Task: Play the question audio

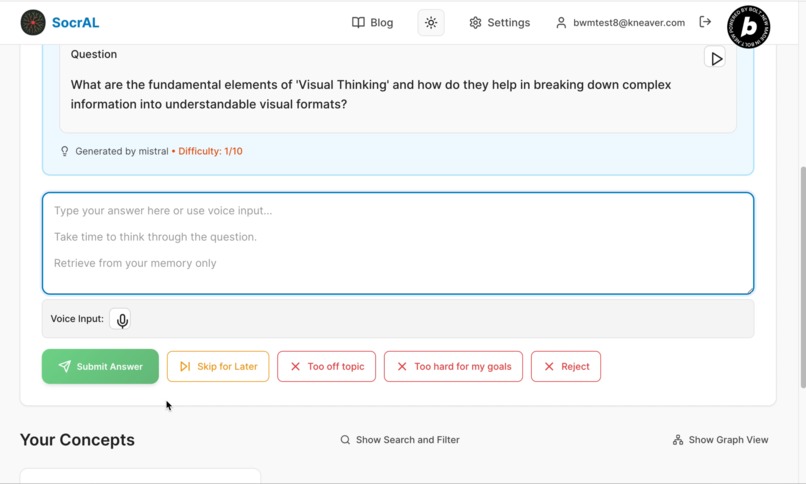Action: pyautogui.click(x=715, y=59)
